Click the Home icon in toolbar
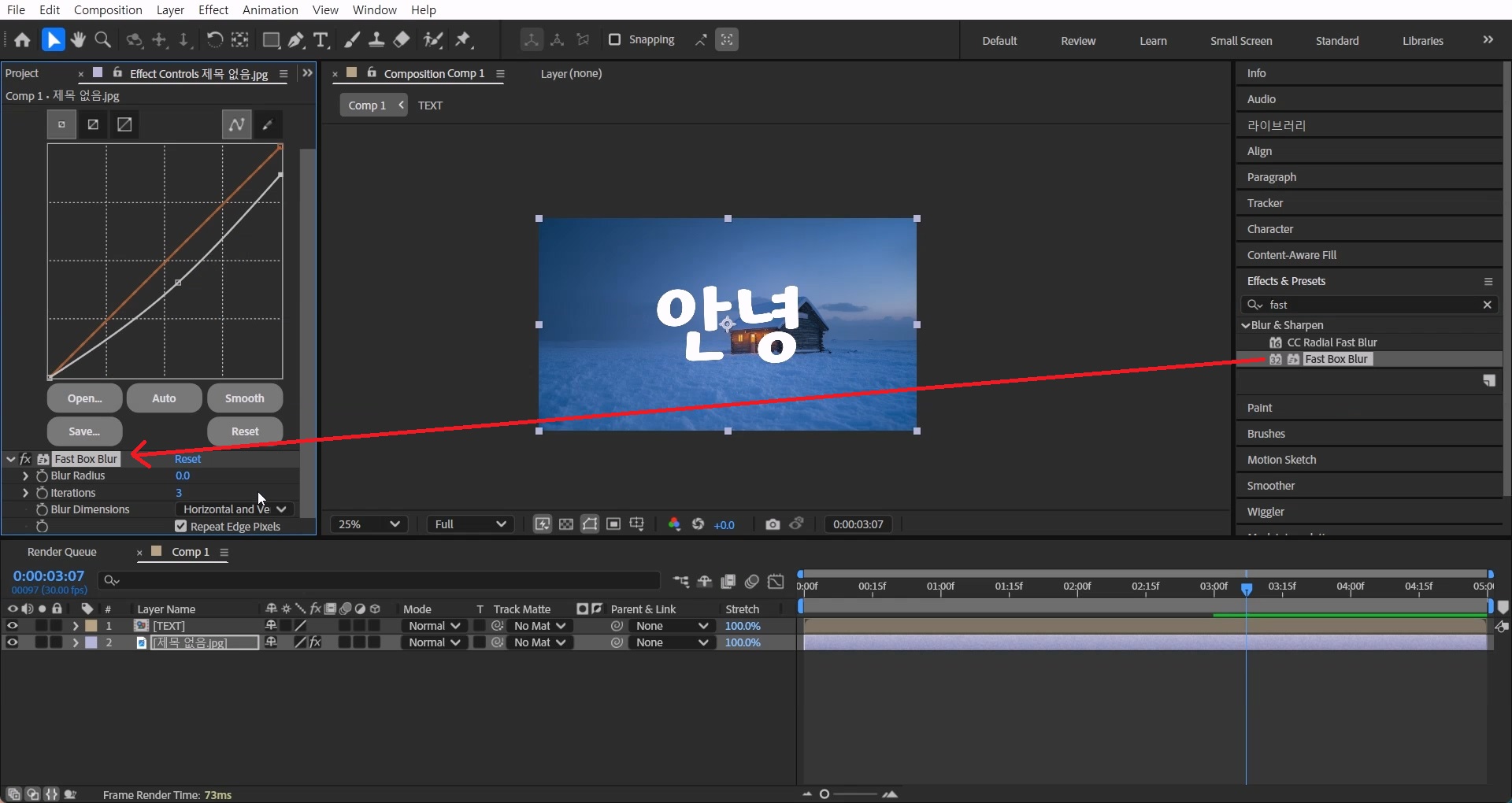Image resolution: width=1512 pixels, height=803 pixels. 22,40
